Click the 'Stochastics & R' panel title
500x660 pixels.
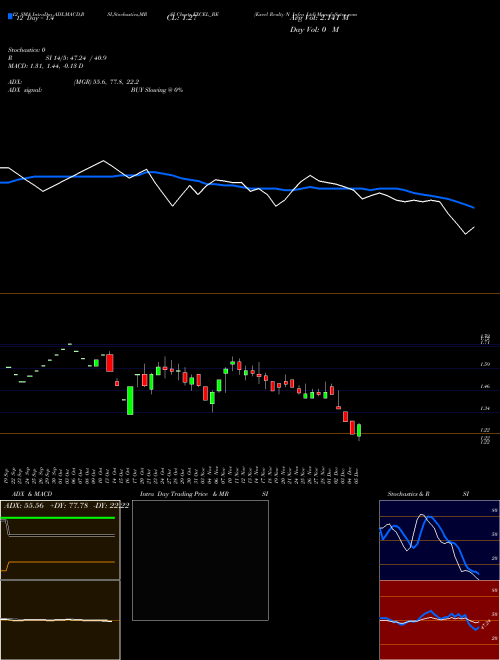408,494
